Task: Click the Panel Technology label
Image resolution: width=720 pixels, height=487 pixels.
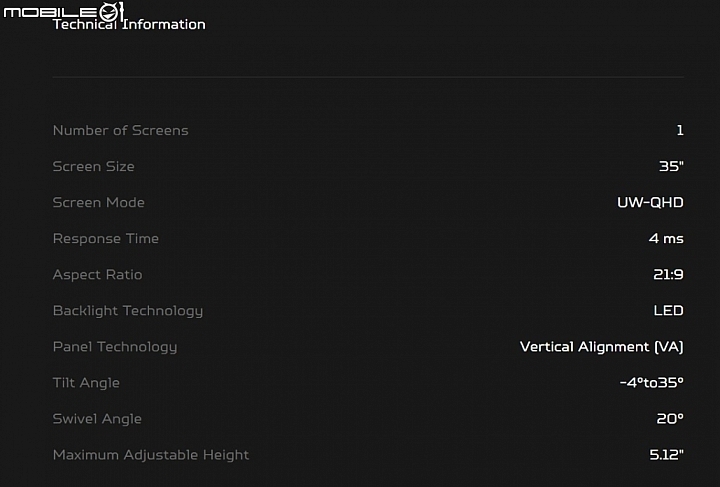Action: [x=115, y=347]
